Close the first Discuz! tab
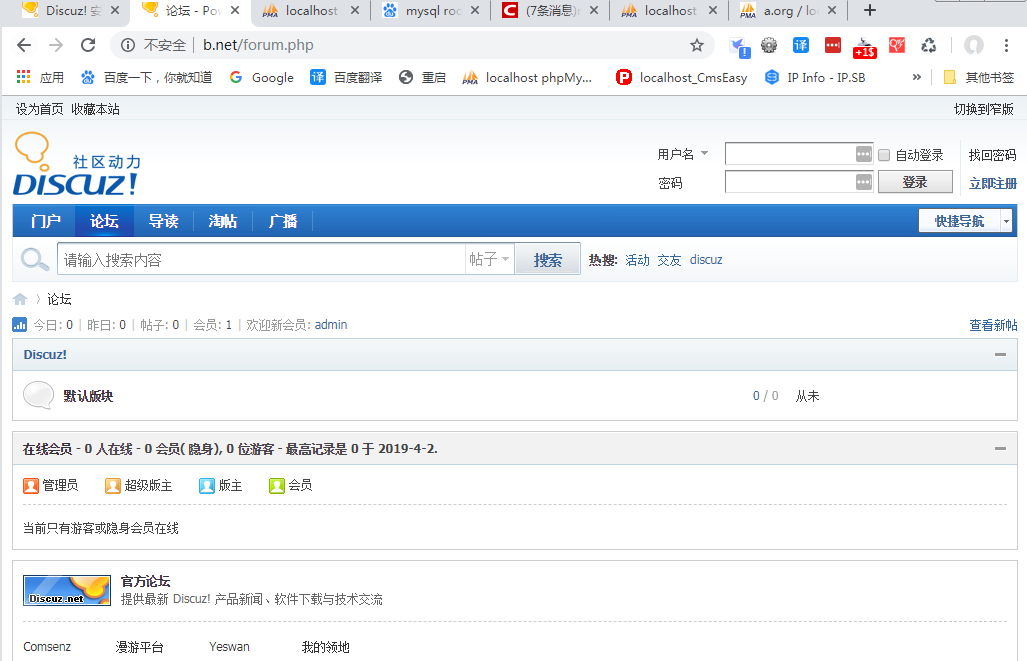1027x661 pixels. (x=115, y=10)
